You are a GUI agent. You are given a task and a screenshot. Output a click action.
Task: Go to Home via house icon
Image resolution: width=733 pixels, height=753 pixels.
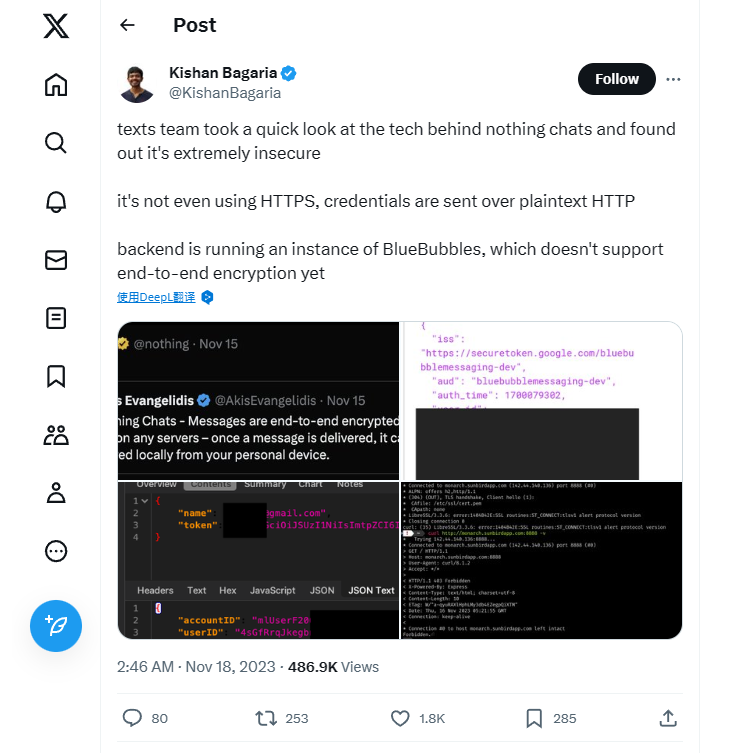point(56,85)
